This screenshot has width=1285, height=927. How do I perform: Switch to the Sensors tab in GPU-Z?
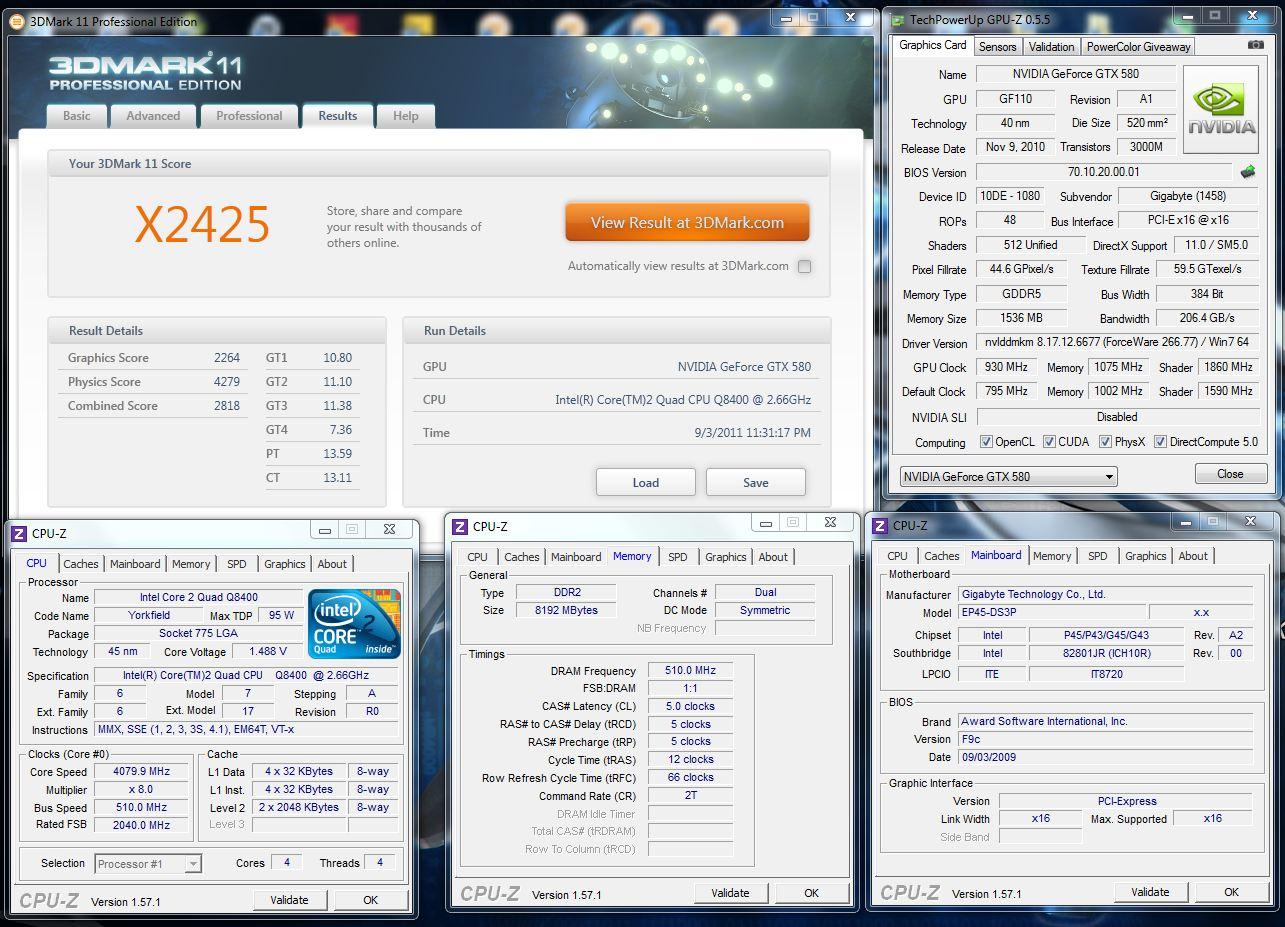pos(997,47)
